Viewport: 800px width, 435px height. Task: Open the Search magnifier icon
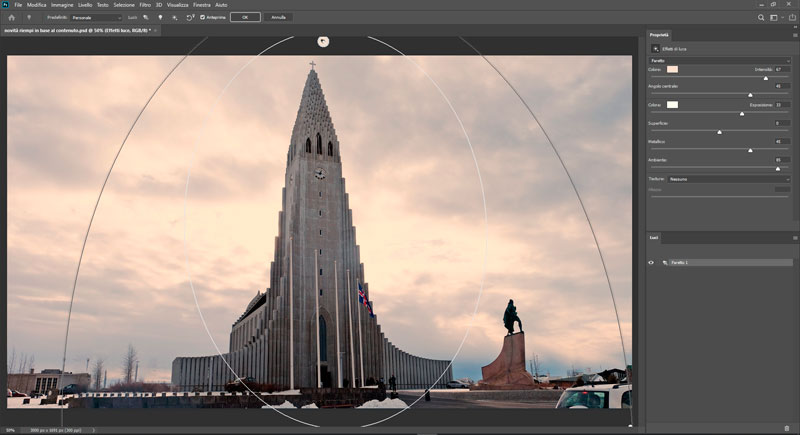(x=761, y=17)
